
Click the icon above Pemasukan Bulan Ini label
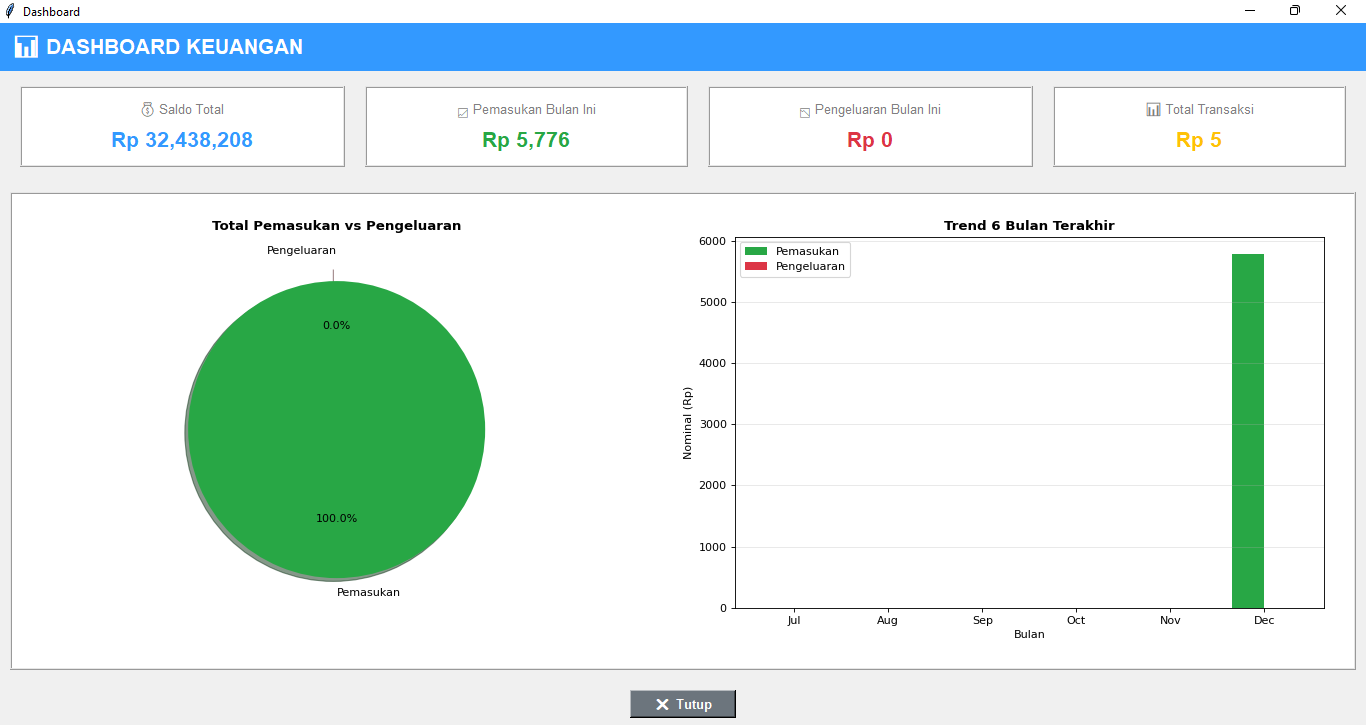point(463,110)
